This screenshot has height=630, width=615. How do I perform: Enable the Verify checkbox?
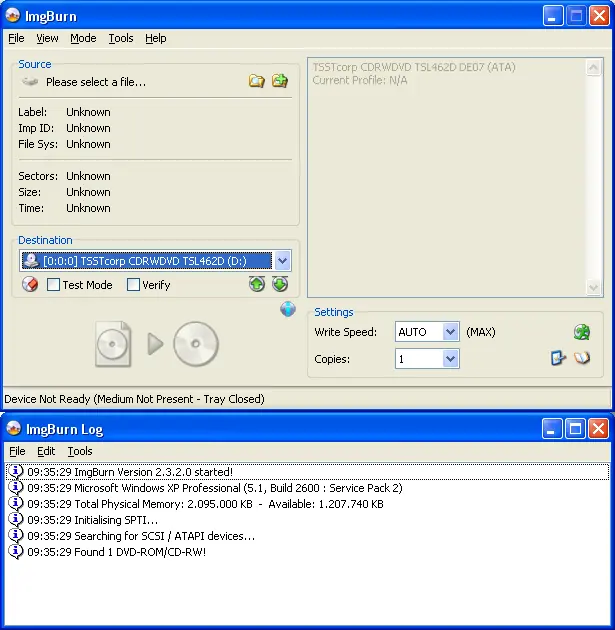(133, 285)
